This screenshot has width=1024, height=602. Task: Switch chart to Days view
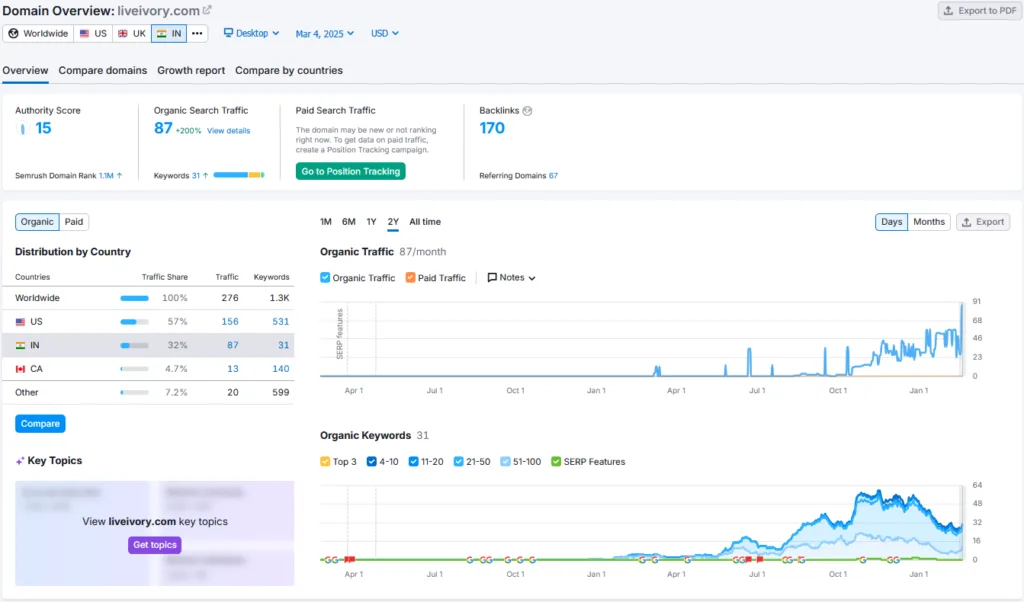coord(891,222)
